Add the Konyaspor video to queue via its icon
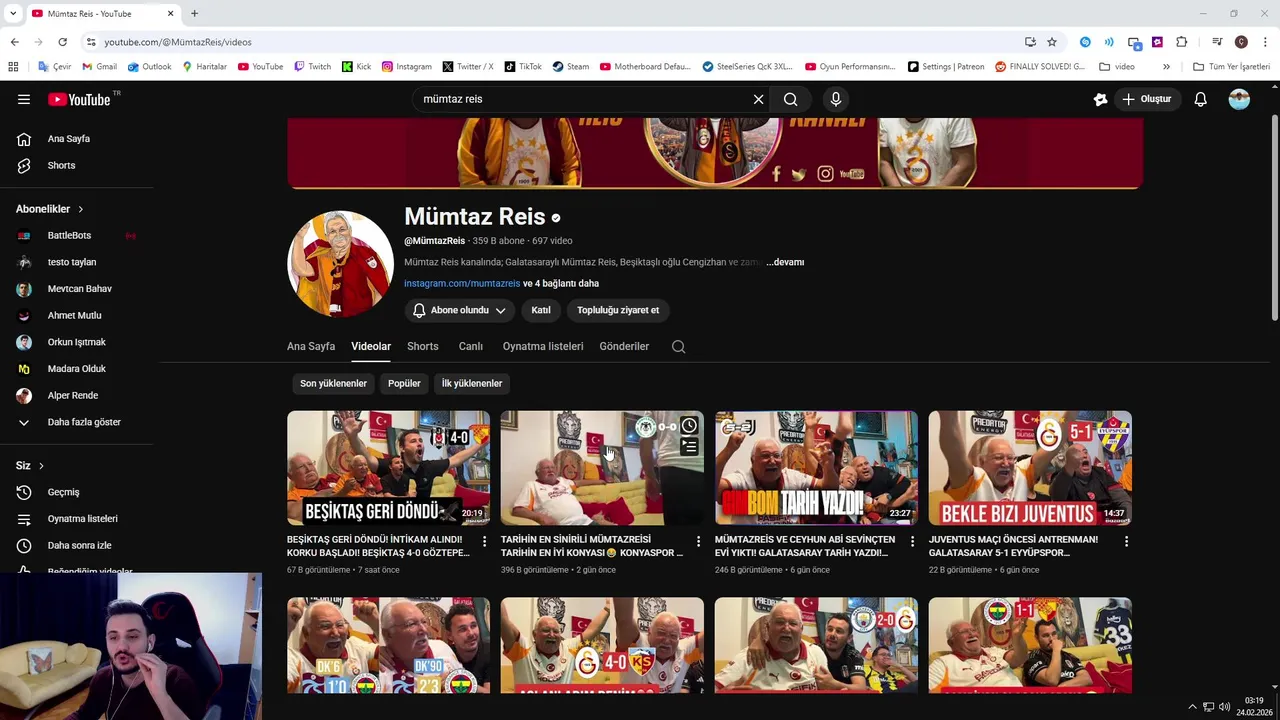The height and width of the screenshot is (720, 1280). [689, 447]
